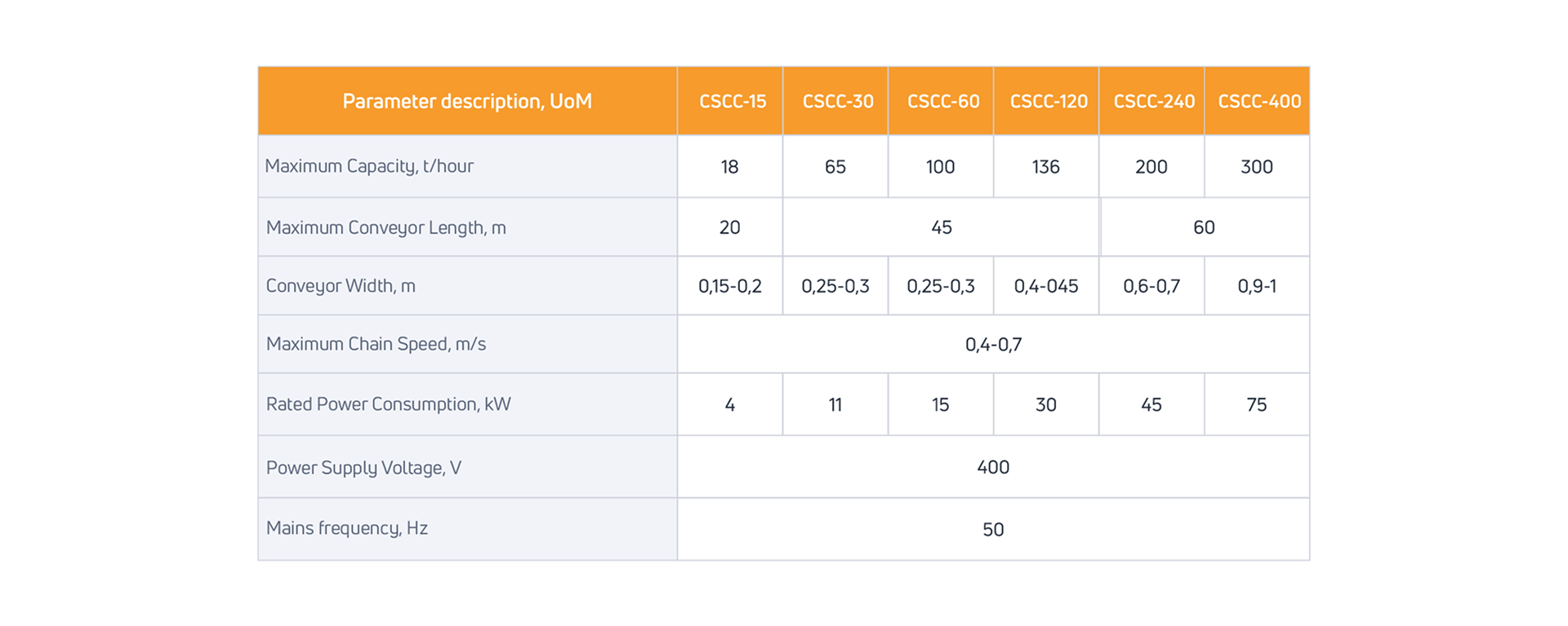Select the CSCC-120 column header

[1048, 101]
